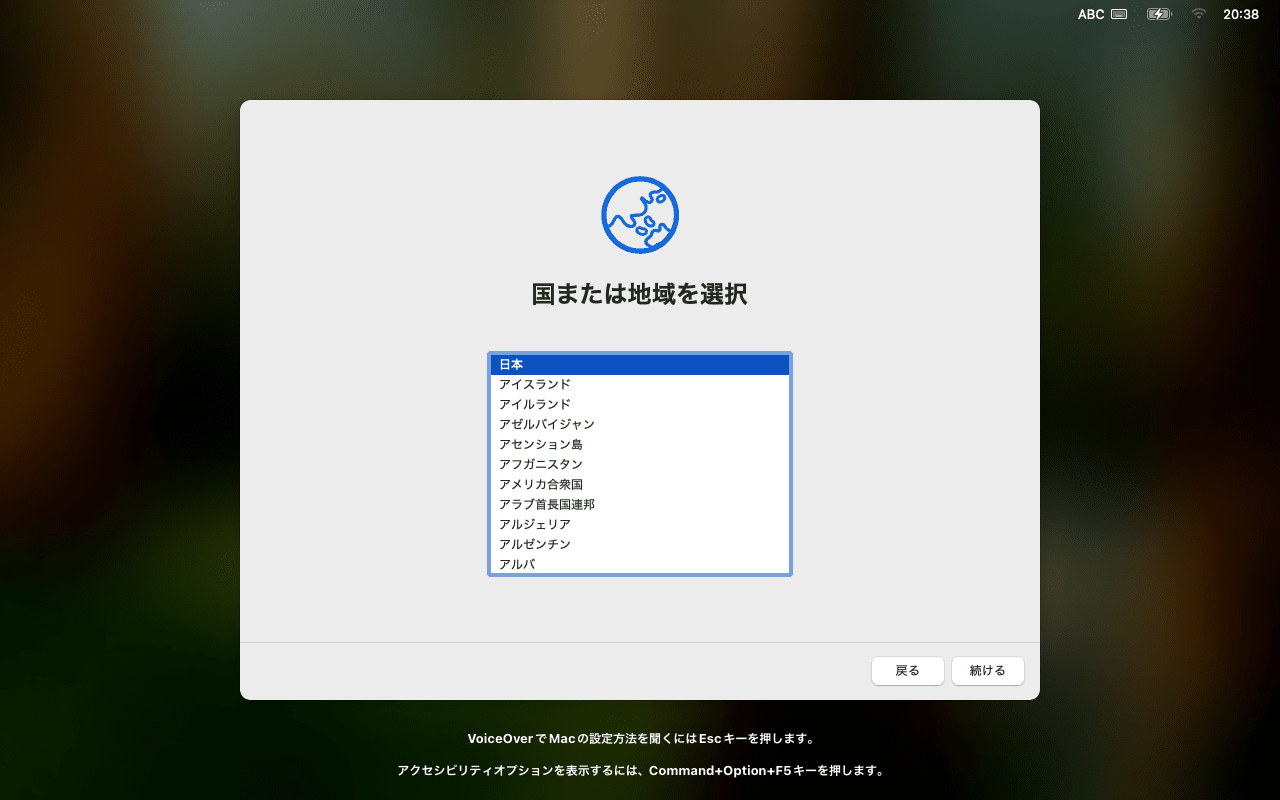The width and height of the screenshot is (1280, 800).
Task: Select アセンション島 list row
Action: tap(640, 445)
